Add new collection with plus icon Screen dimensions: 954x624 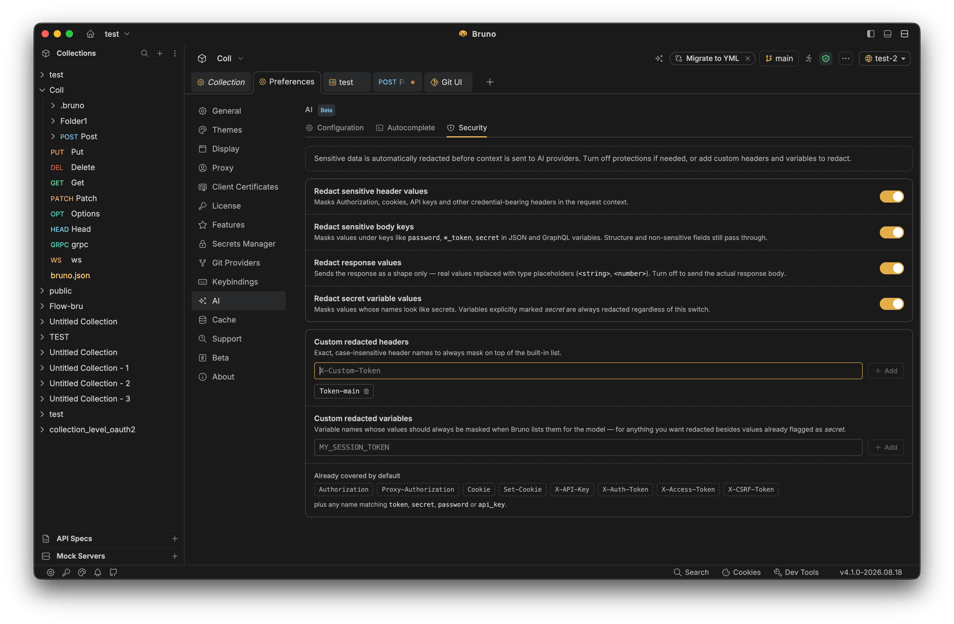coord(159,54)
